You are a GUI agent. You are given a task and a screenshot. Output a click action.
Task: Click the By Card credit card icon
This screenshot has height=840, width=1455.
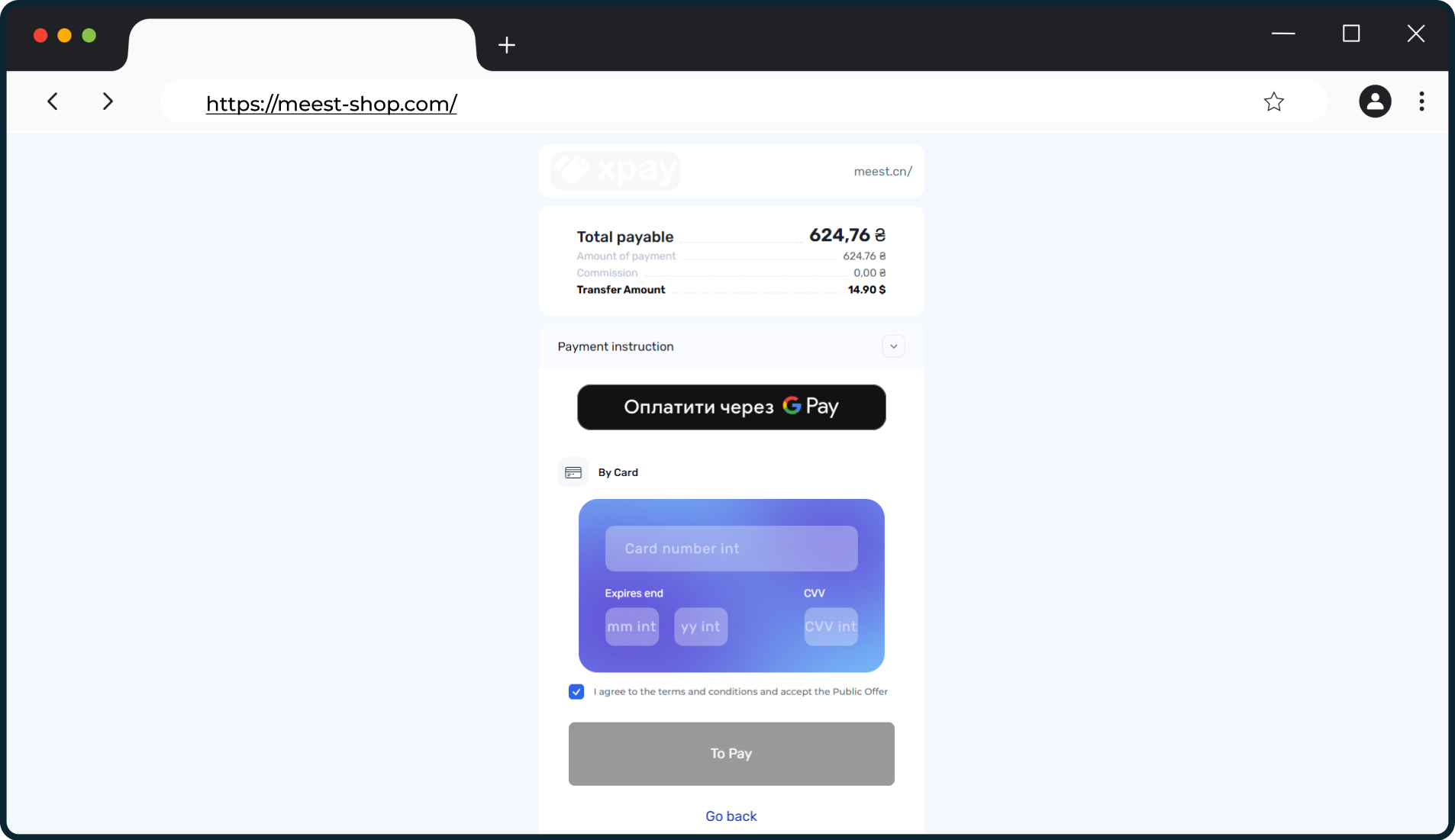coord(573,473)
